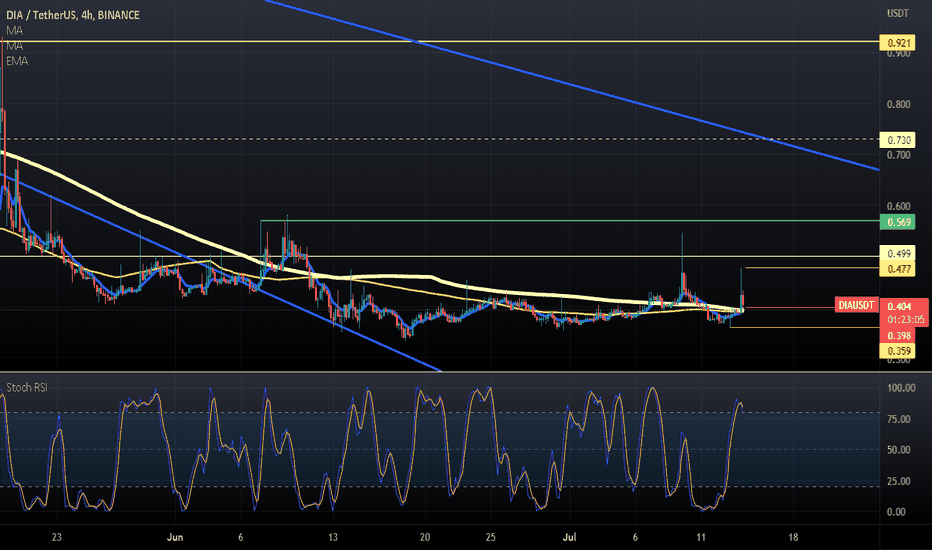Click the 25.00 Stoch RSI scale value
The height and width of the screenshot is (550, 932).
click(898, 481)
